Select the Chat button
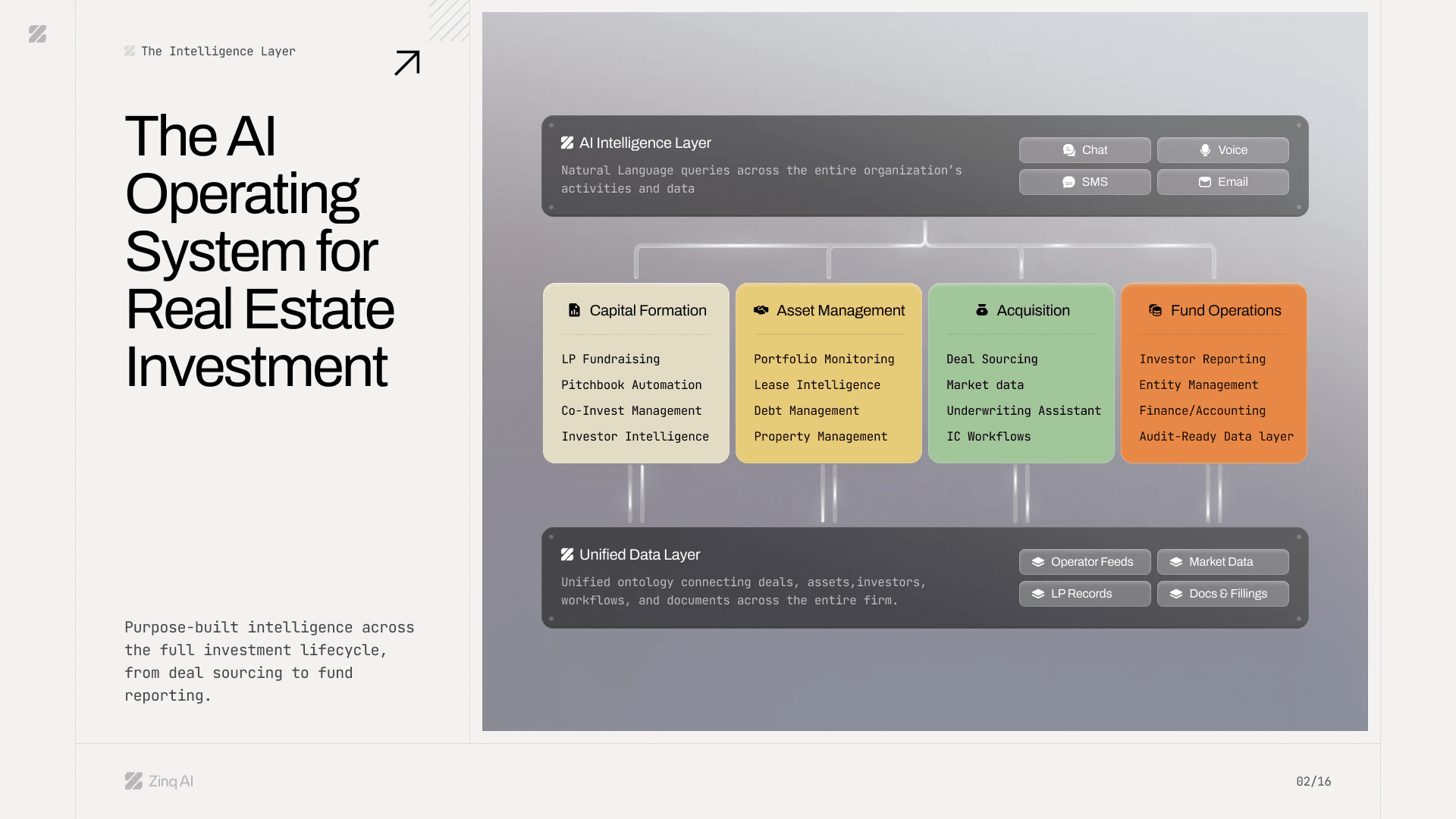 pyautogui.click(x=1085, y=150)
